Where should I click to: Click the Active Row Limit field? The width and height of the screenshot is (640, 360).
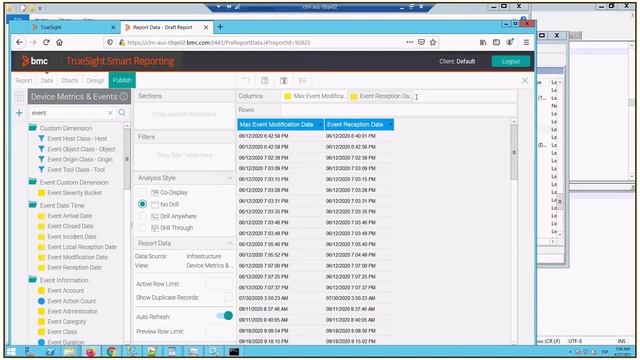tap(219, 284)
